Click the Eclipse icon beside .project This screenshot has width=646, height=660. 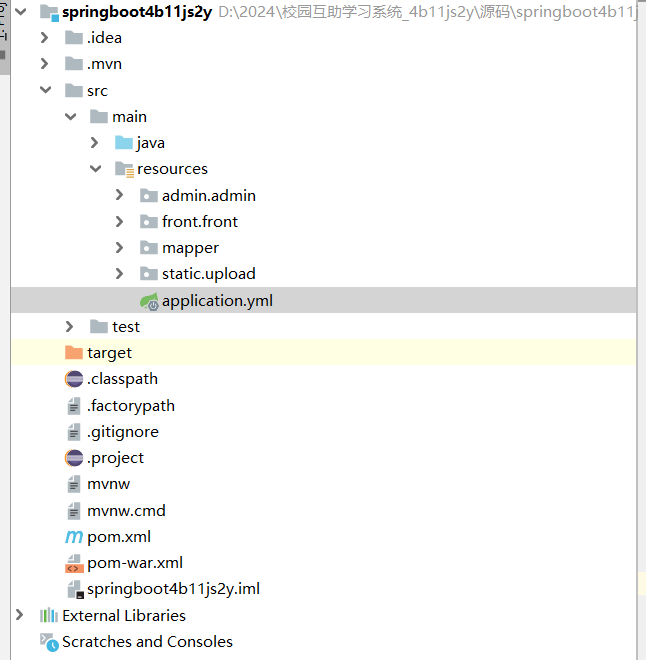[x=74, y=458]
